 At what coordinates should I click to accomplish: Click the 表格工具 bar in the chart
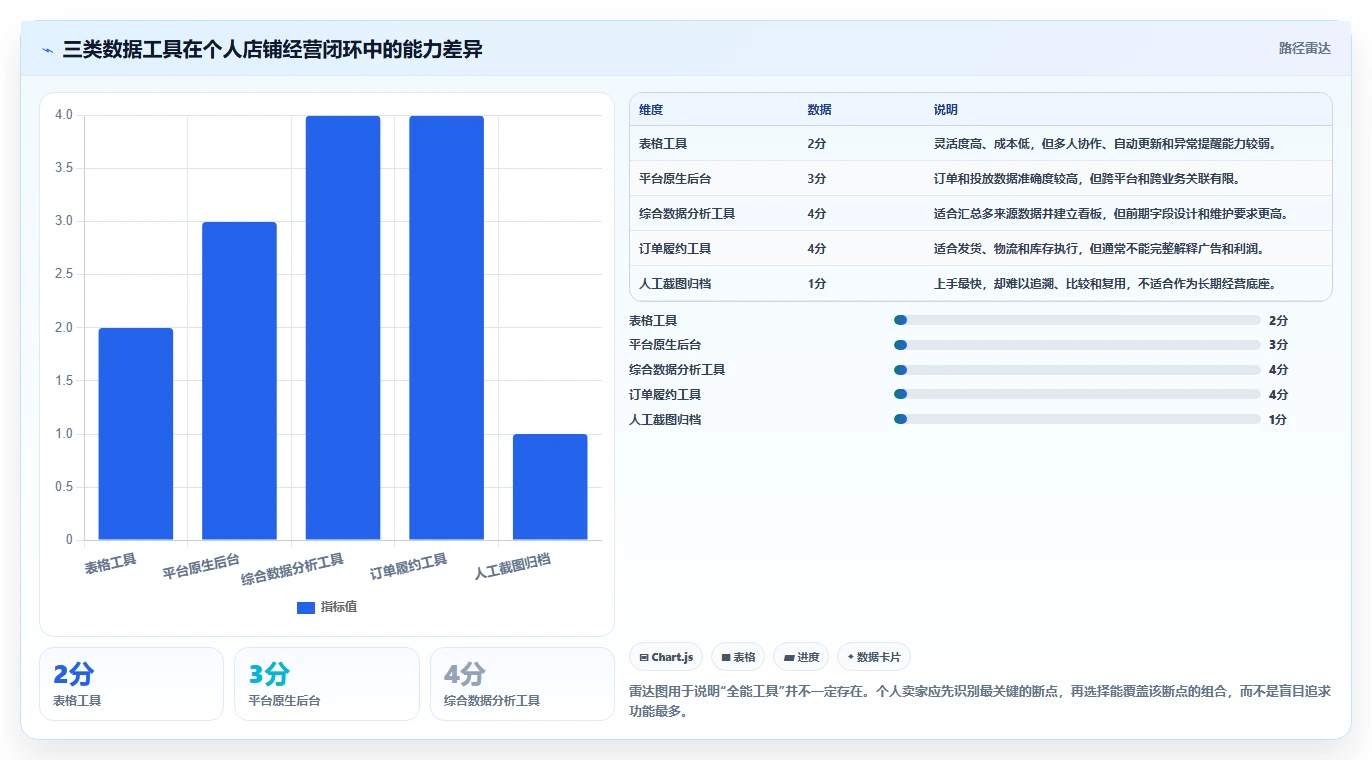(136, 434)
